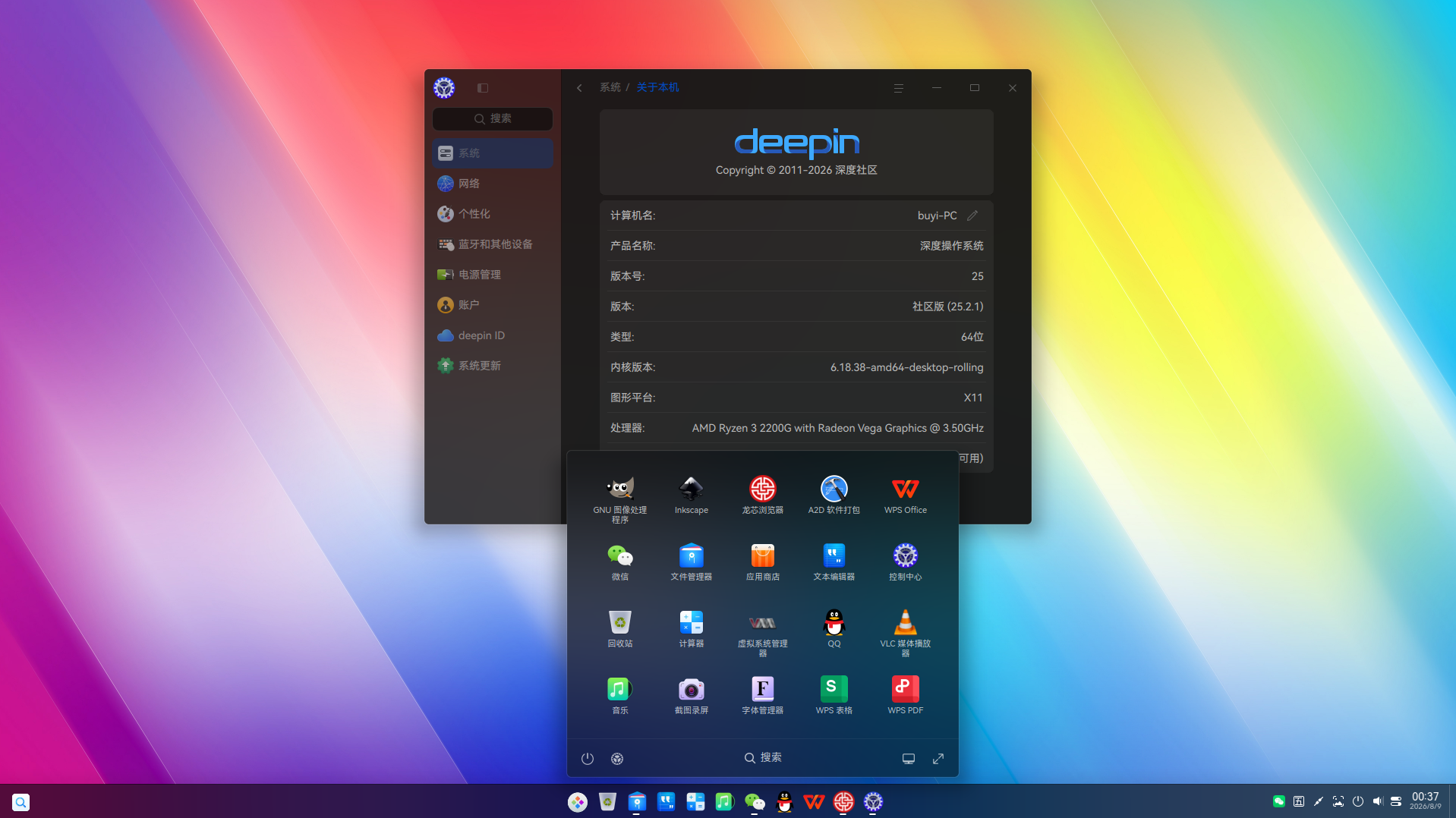The height and width of the screenshot is (818, 1456).
Task: Select 网络 in control center sidebar
Action: click(493, 183)
